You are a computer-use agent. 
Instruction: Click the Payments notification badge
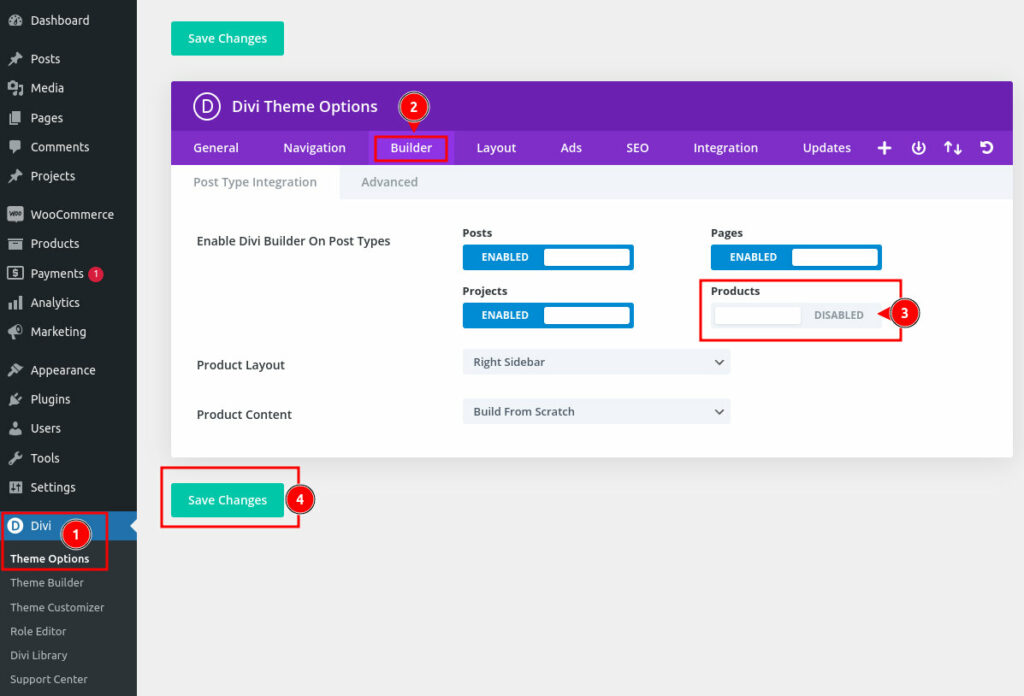pyautogui.click(x=96, y=274)
